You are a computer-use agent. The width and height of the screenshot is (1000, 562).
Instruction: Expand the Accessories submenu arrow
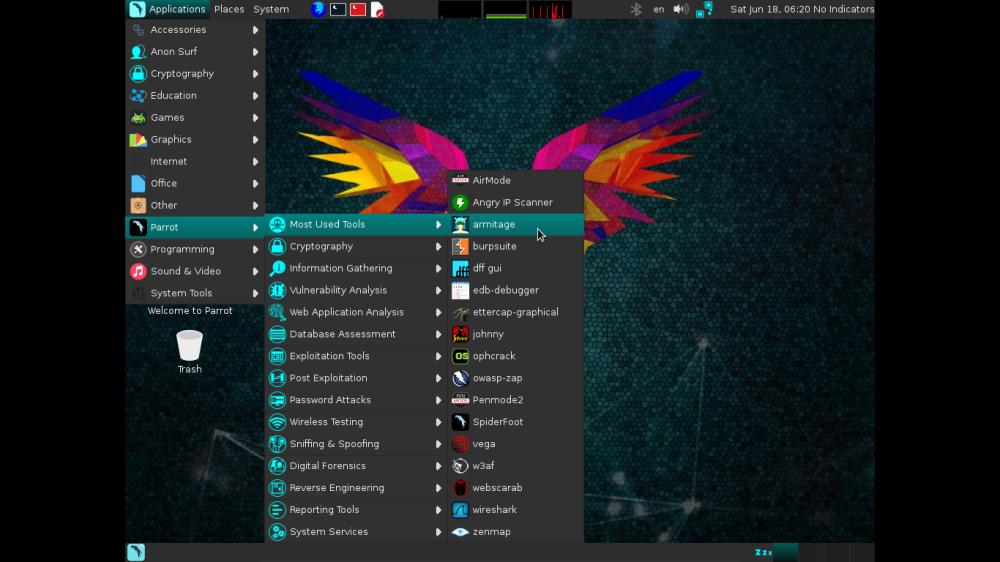coord(255,30)
